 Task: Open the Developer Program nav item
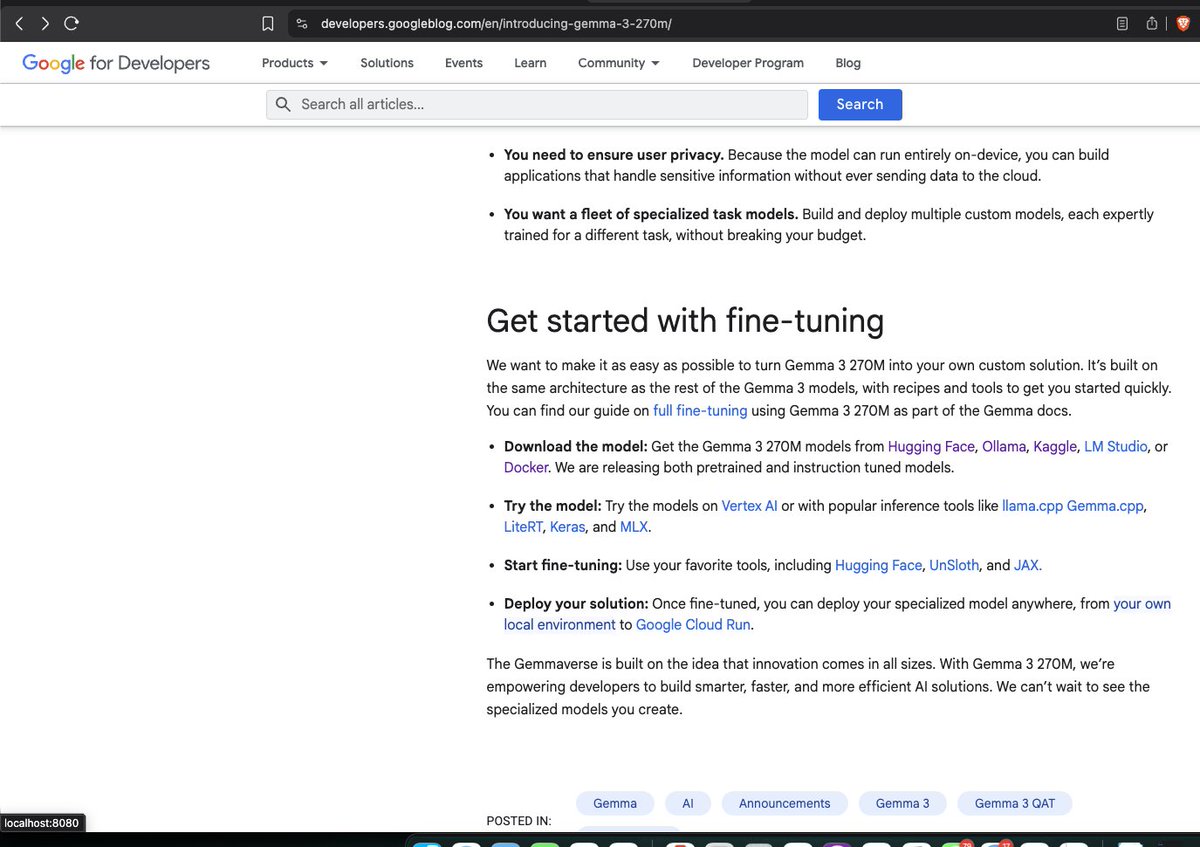[748, 63]
